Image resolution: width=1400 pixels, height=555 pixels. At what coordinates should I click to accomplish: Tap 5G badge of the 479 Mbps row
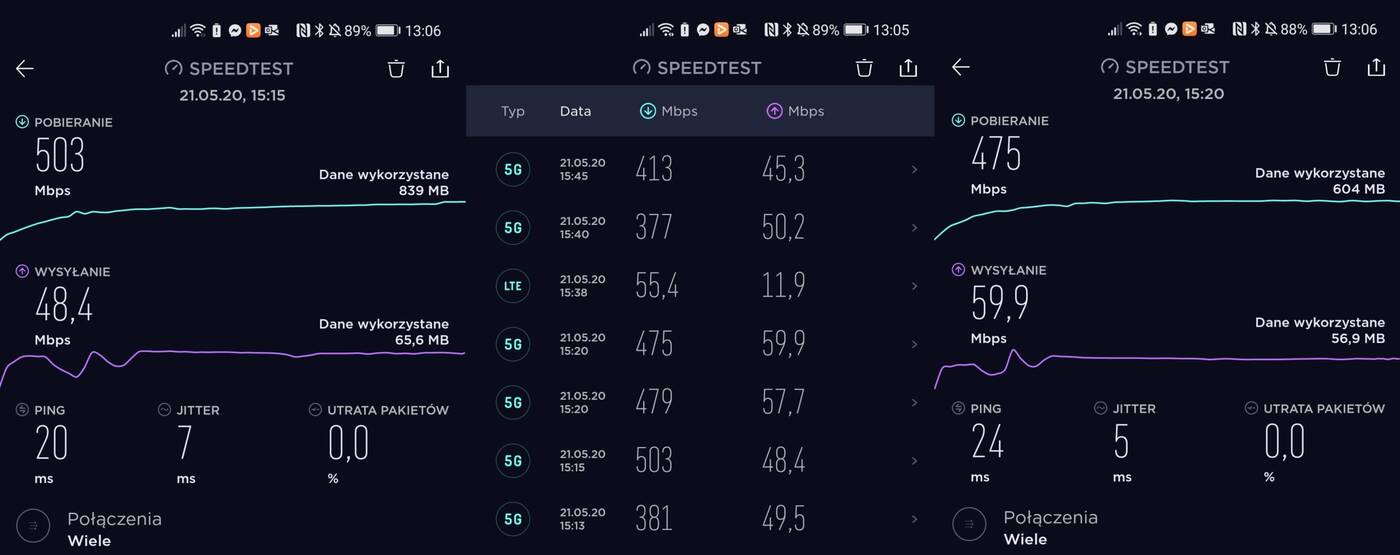(x=513, y=402)
